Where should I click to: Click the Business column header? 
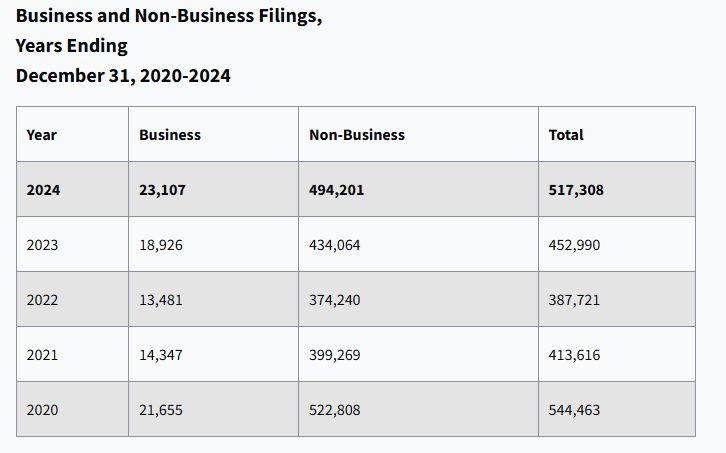(170, 135)
